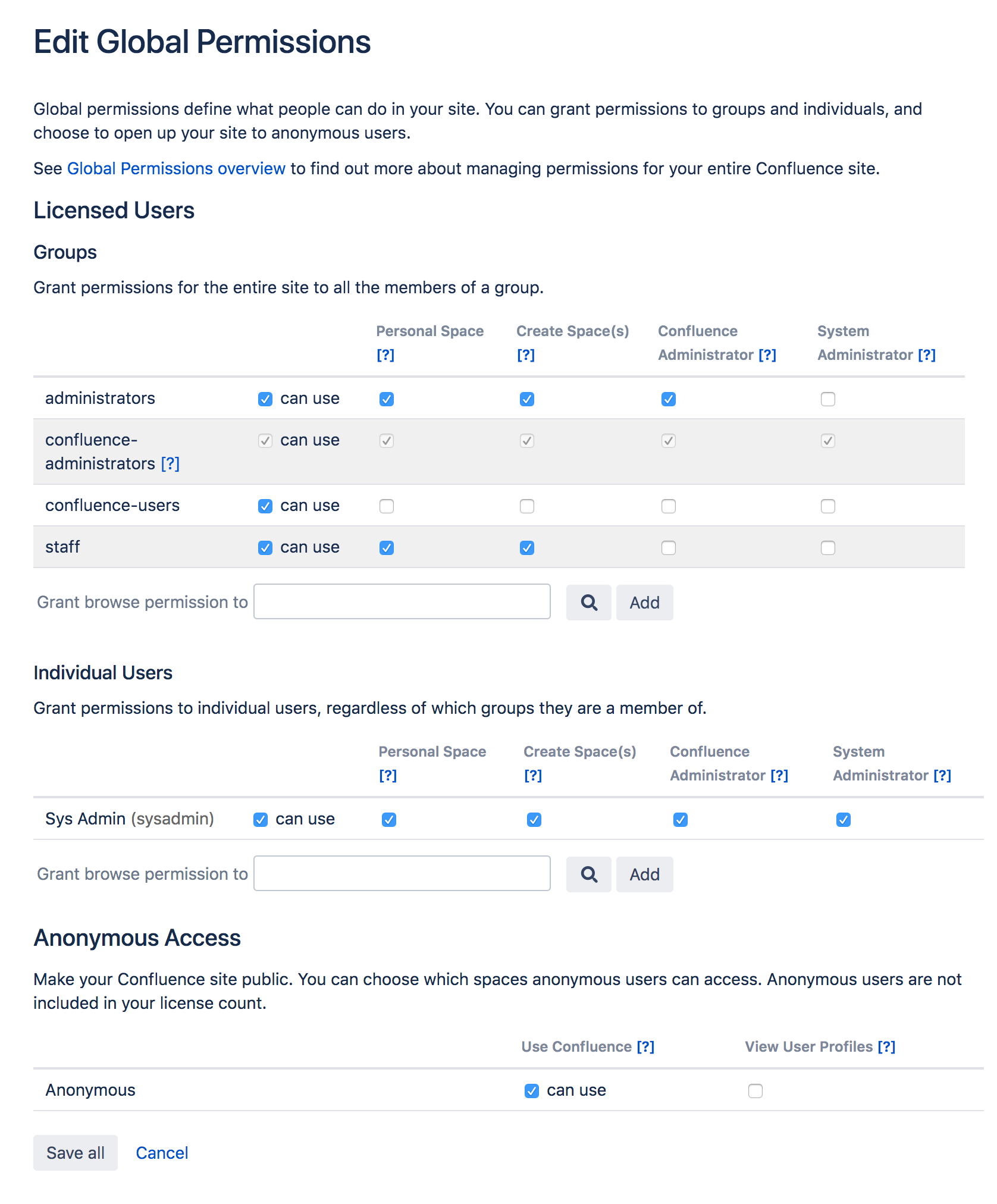Viewport: 997px width, 1204px height.
Task: Open the Create Space(s) help in the Groups table
Action: (x=526, y=355)
